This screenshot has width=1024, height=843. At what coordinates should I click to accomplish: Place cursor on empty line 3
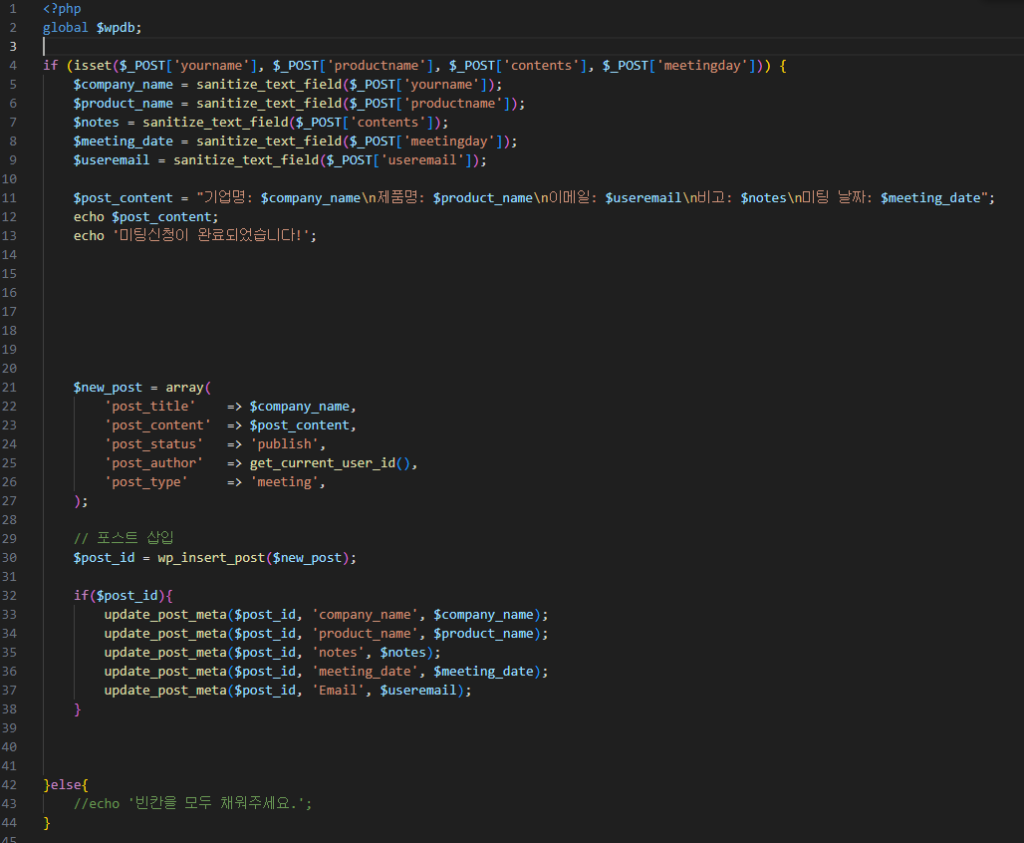[300, 46]
